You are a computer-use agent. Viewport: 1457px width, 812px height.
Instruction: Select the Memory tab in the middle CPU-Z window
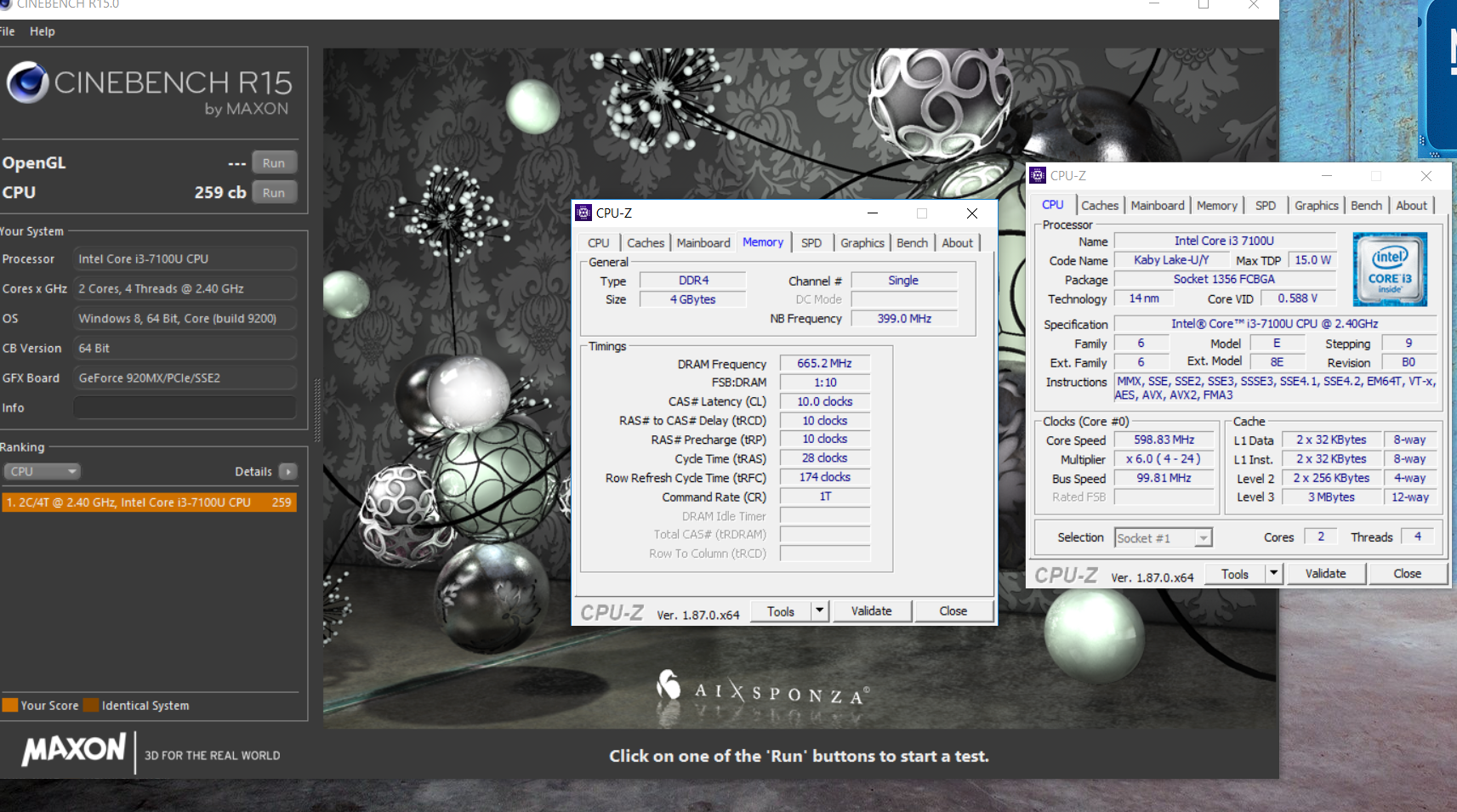(x=763, y=242)
